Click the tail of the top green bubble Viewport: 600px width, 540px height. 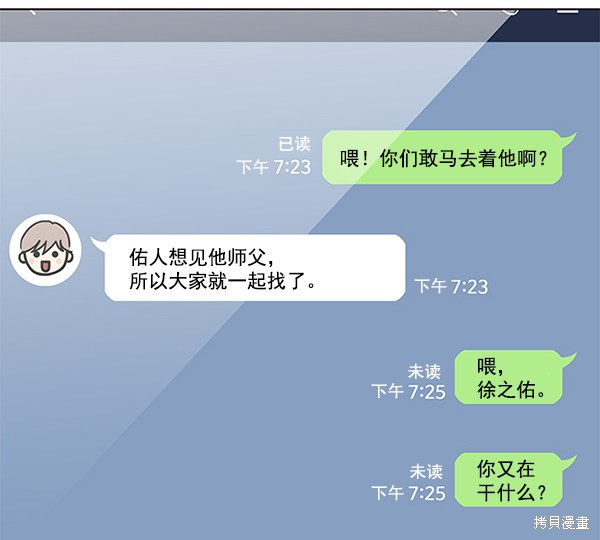click(x=569, y=138)
